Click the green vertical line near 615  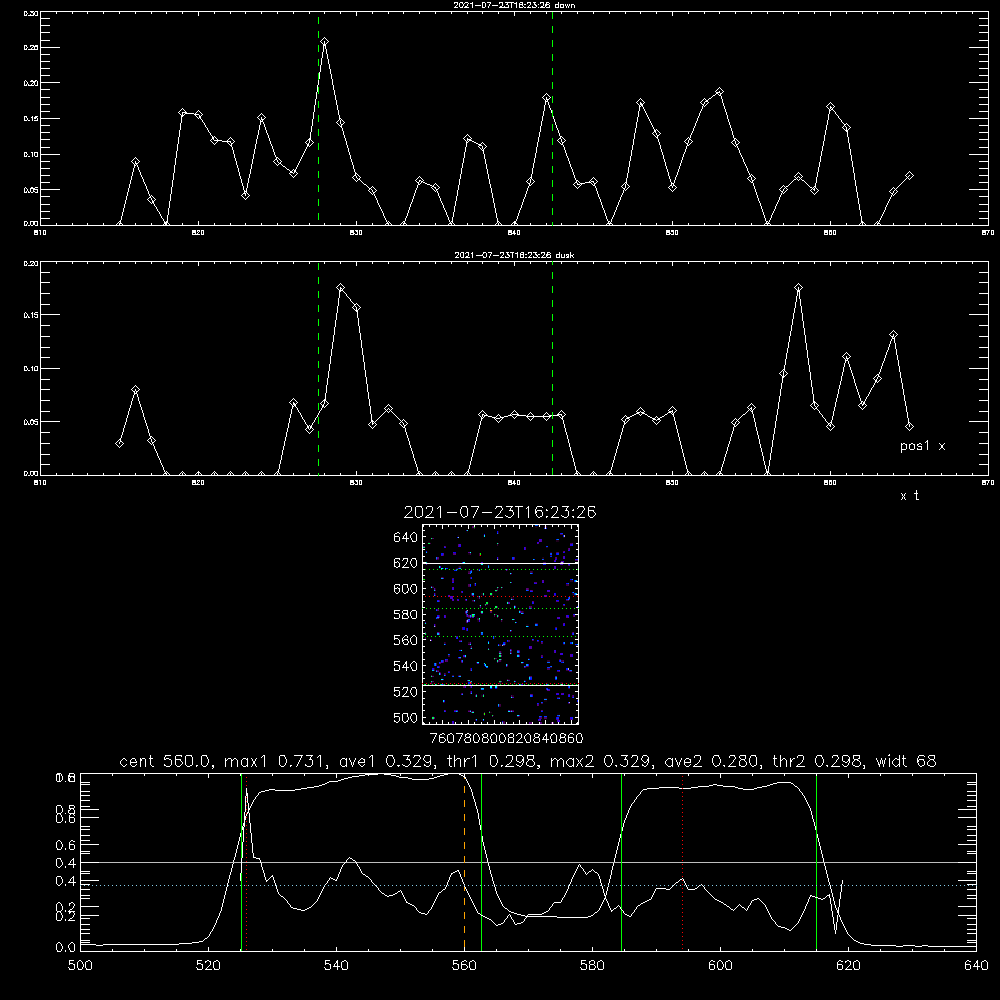click(816, 861)
